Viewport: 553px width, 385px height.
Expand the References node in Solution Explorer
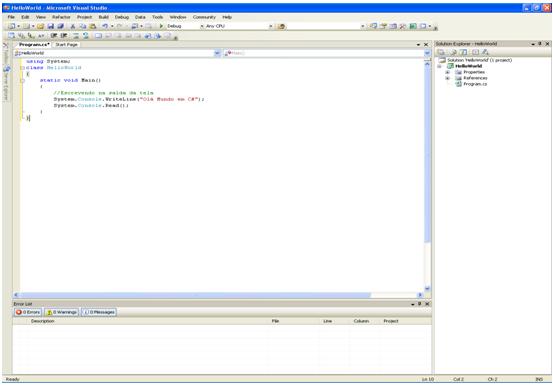pyautogui.click(x=448, y=78)
